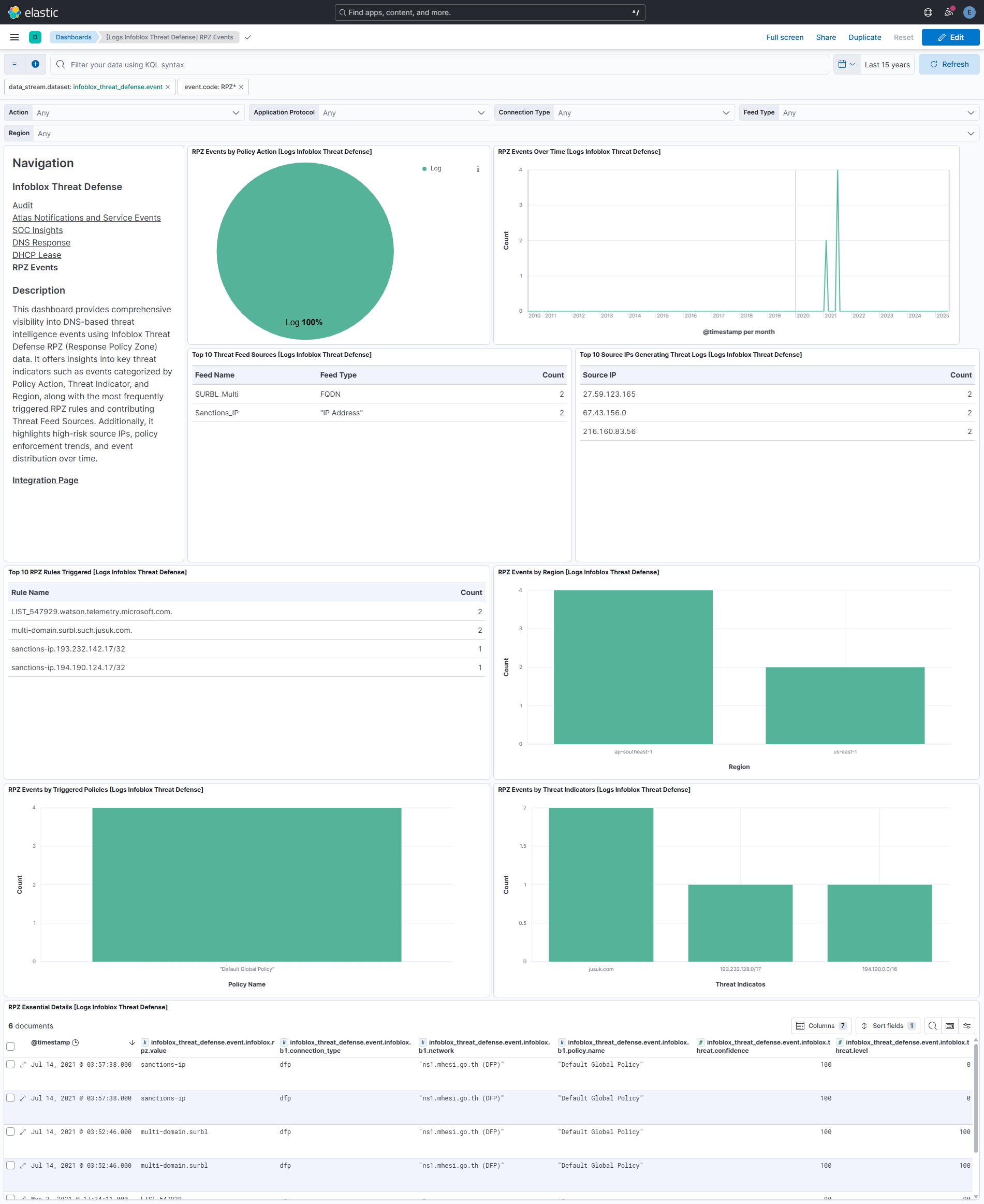Select all rows checkbox in table header

[10, 1047]
